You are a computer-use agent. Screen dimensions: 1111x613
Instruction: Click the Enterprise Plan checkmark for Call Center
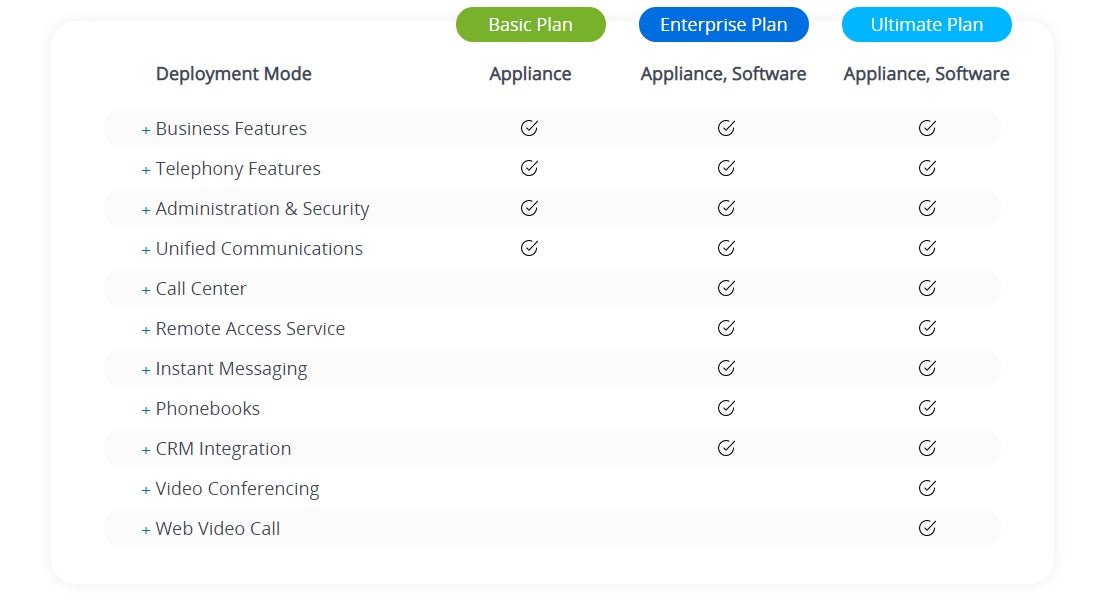point(726,288)
